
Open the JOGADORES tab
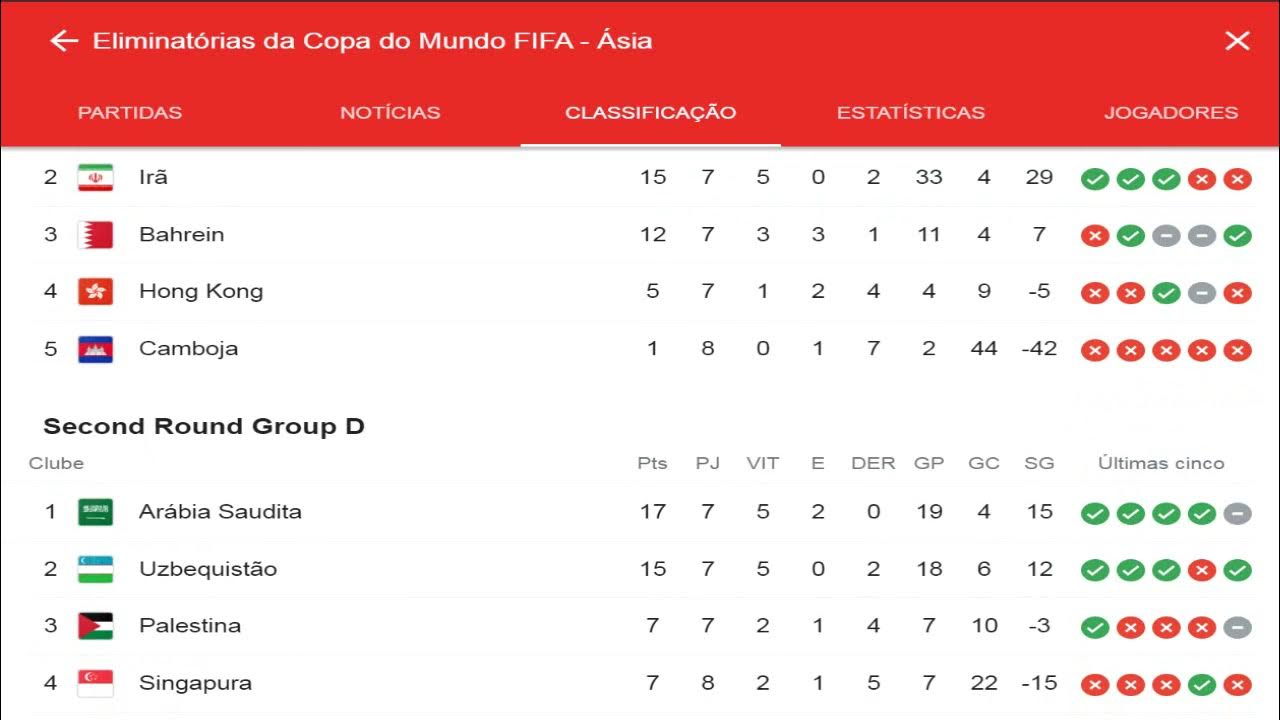pyautogui.click(x=1170, y=113)
